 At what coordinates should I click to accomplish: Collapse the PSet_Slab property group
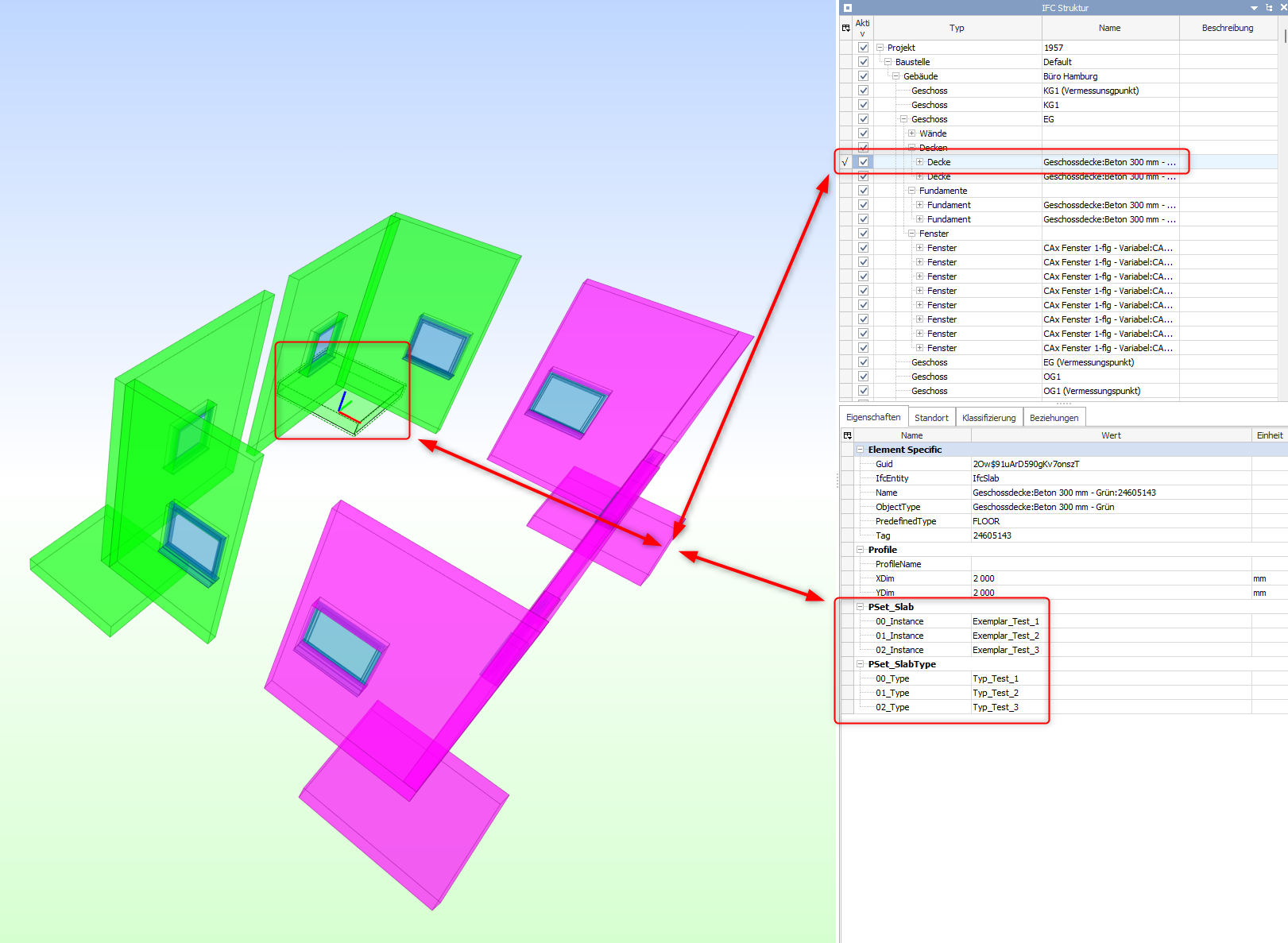[x=860, y=607]
